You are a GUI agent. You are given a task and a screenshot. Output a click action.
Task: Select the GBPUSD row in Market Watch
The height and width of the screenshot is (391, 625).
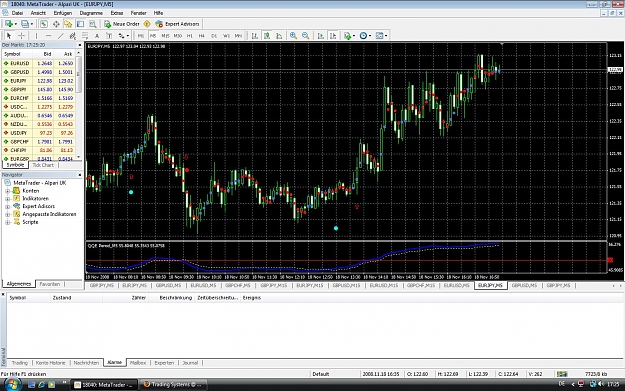[x=38, y=72]
